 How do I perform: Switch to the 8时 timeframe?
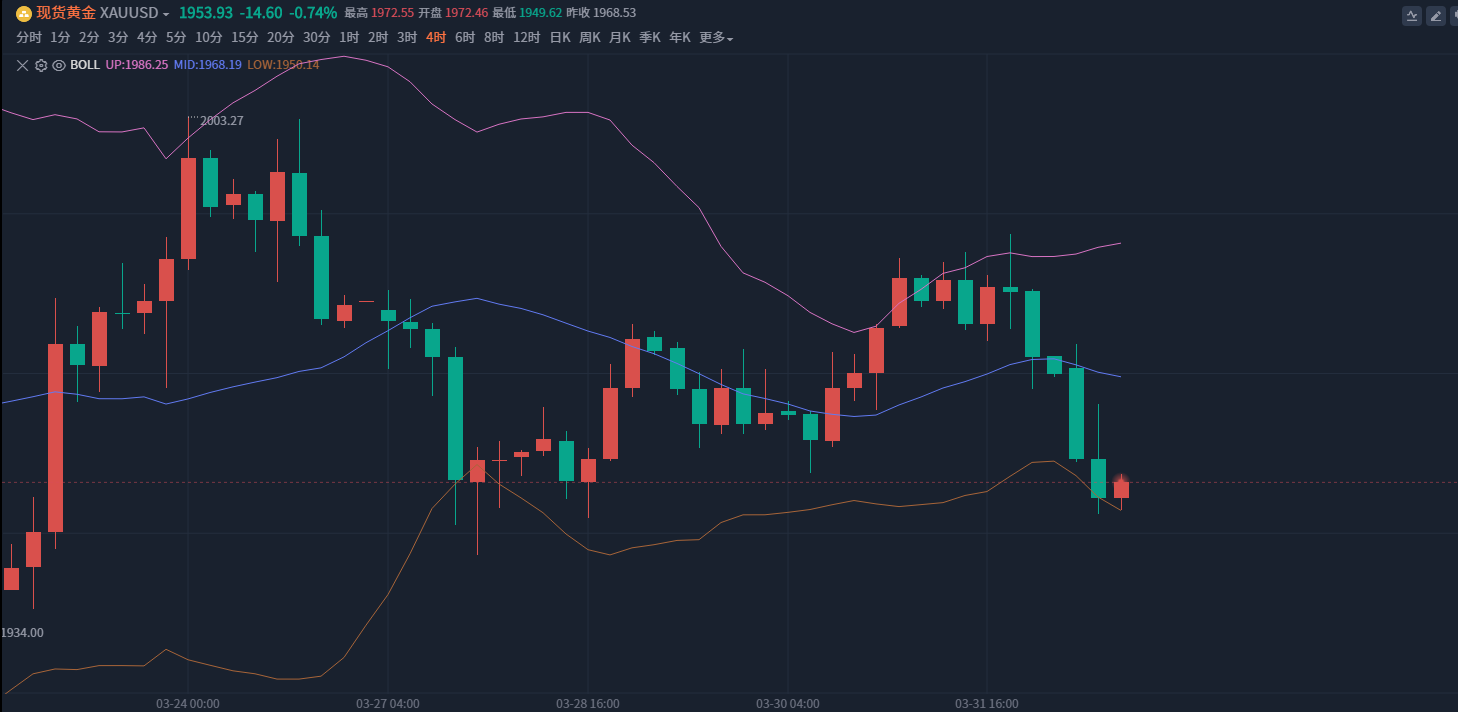494,38
